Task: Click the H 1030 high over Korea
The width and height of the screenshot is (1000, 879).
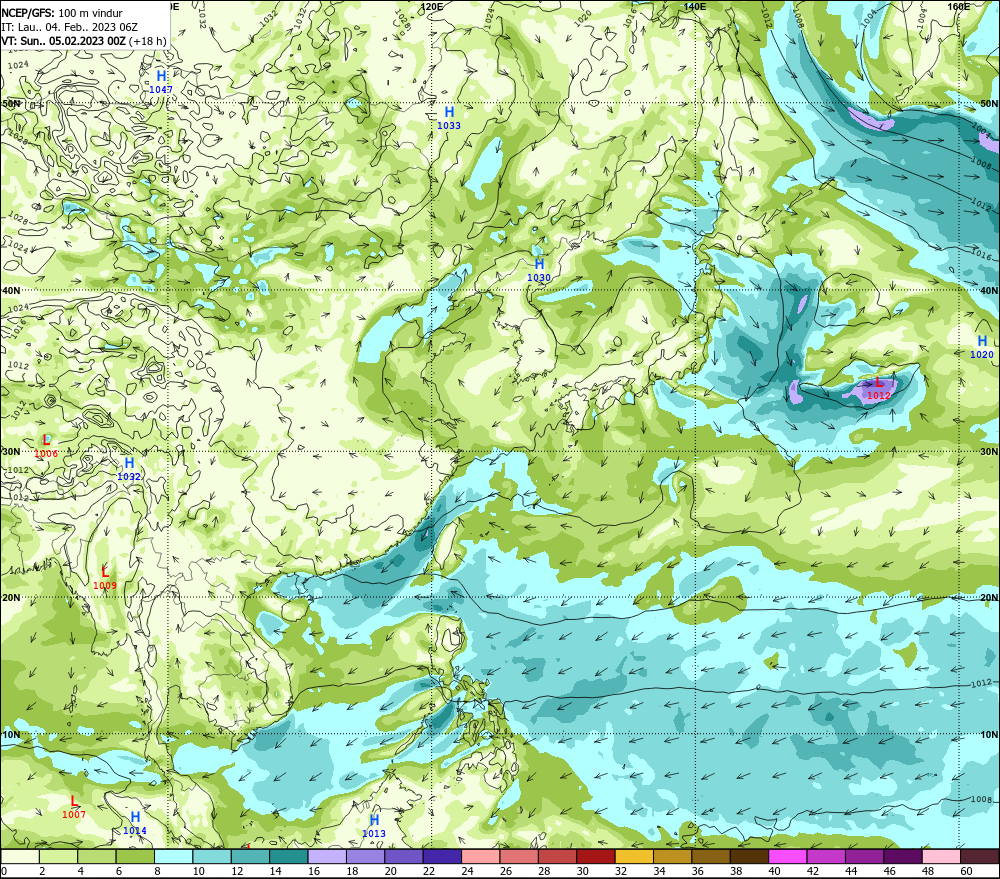Action: point(539,269)
